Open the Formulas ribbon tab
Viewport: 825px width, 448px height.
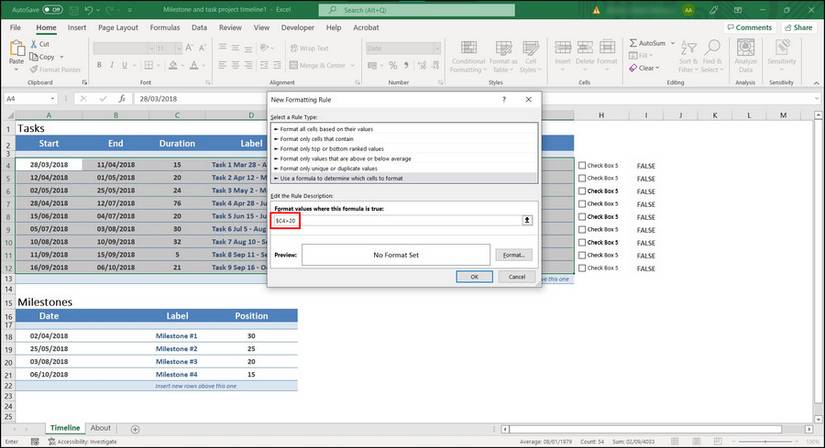tap(165, 28)
